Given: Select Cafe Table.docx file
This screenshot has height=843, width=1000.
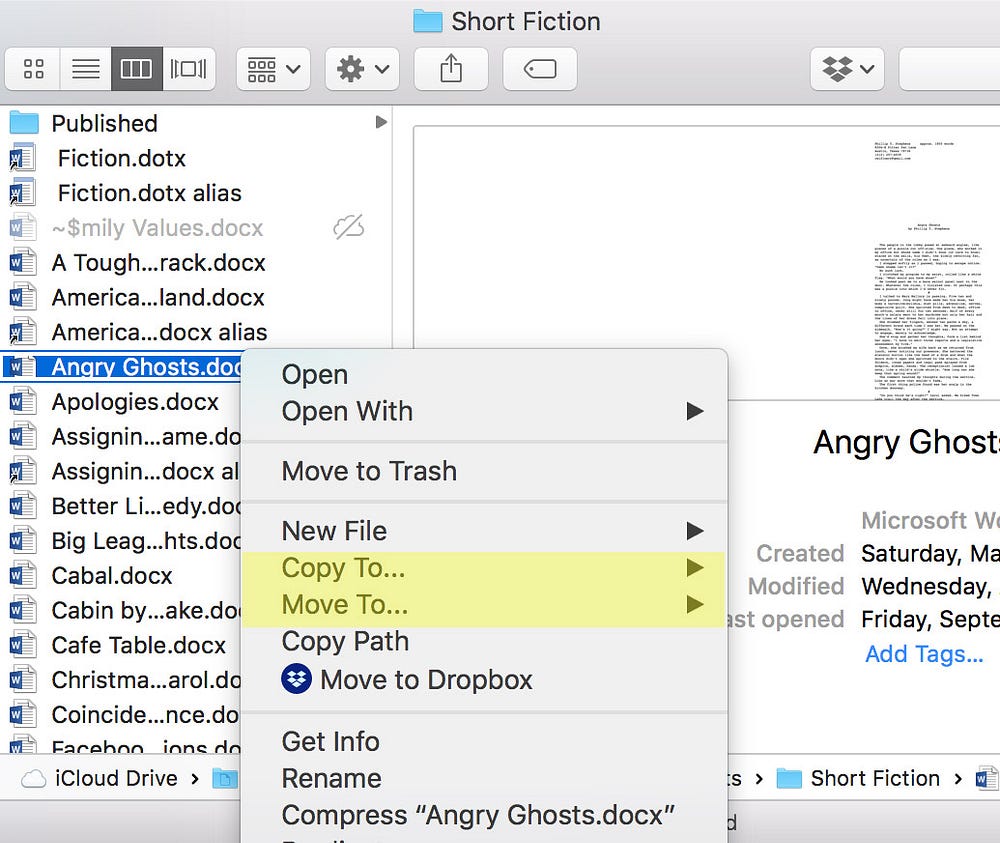Looking at the screenshot, I should click(122, 645).
